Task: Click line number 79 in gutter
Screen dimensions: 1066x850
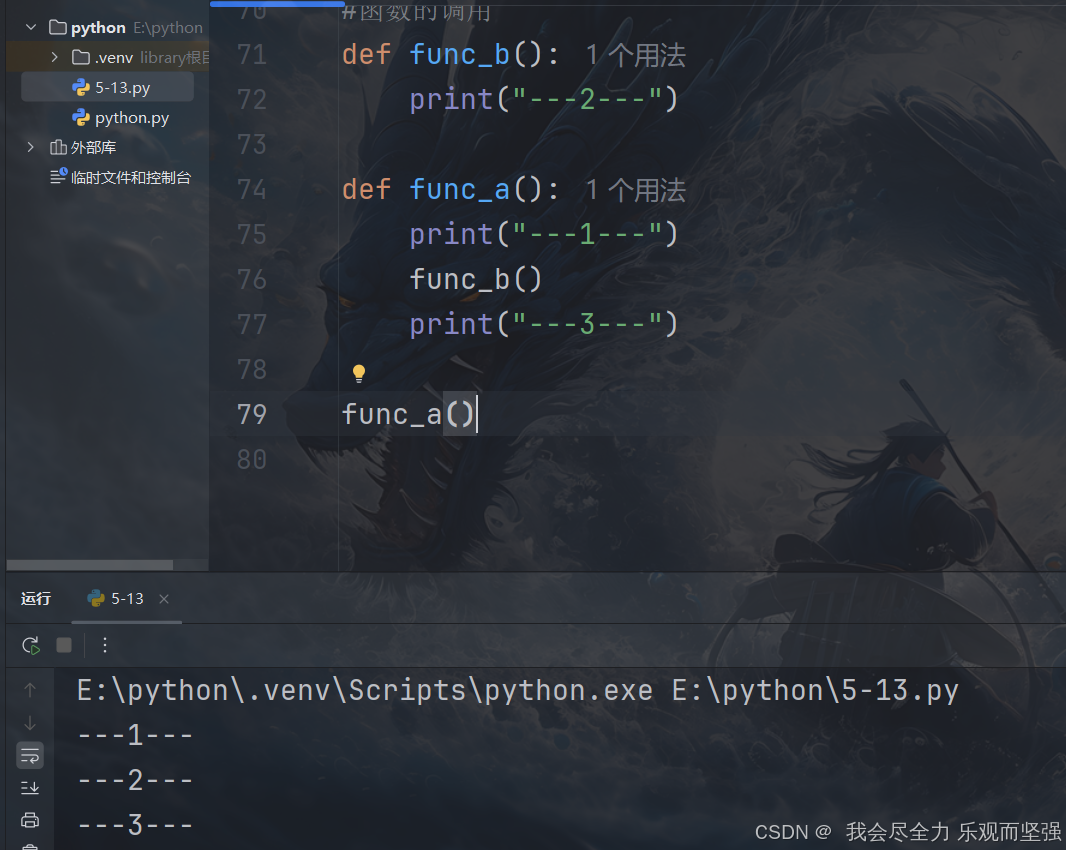Action: (x=252, y=414)
